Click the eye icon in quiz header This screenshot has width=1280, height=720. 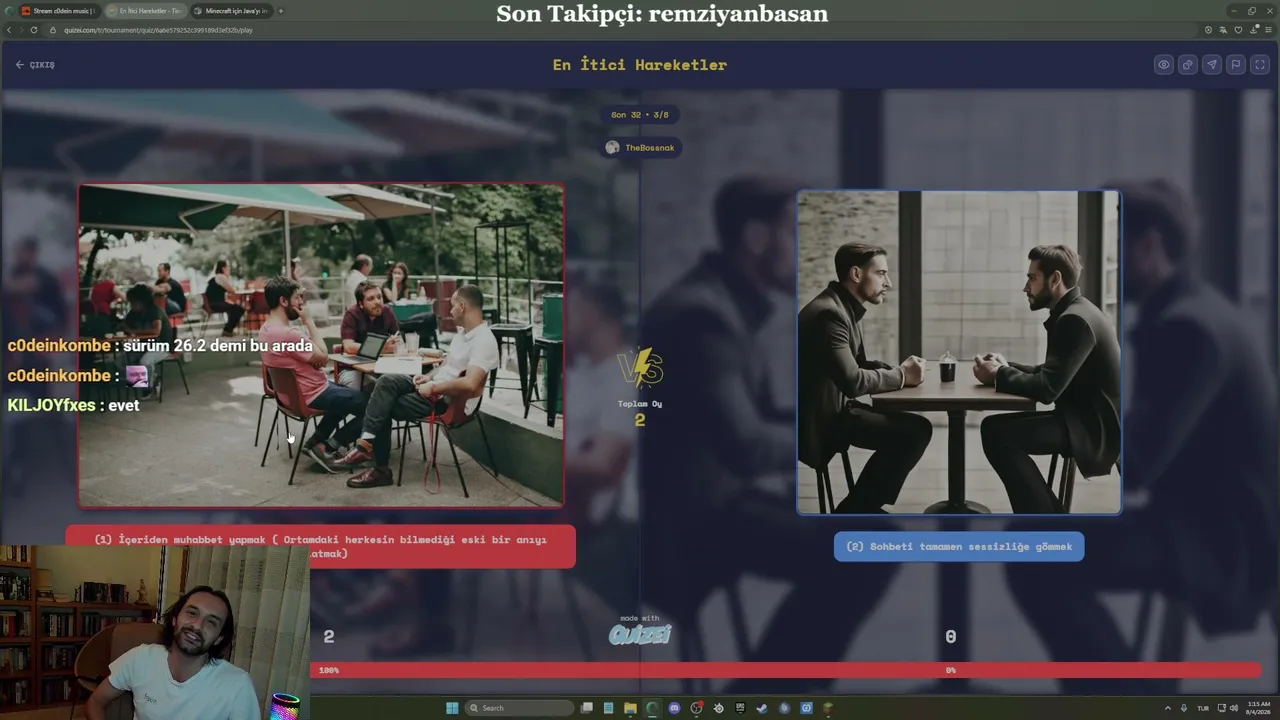1164,65
